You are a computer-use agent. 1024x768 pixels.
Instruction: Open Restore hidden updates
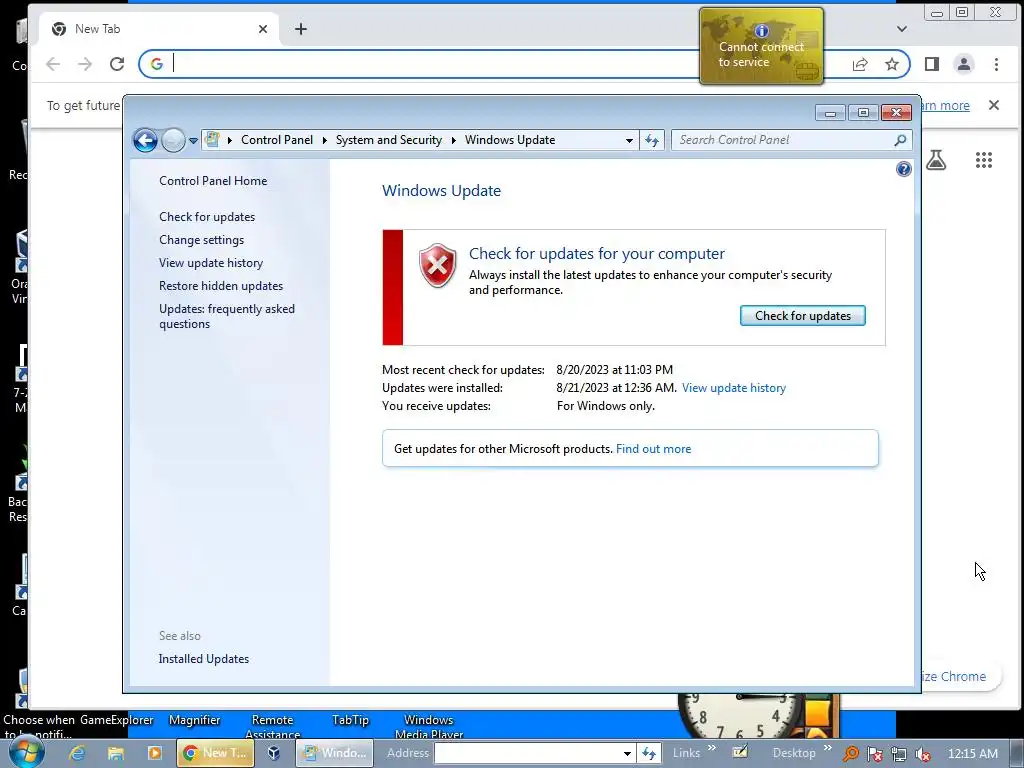pyautogui.click(x=221, y=285)
